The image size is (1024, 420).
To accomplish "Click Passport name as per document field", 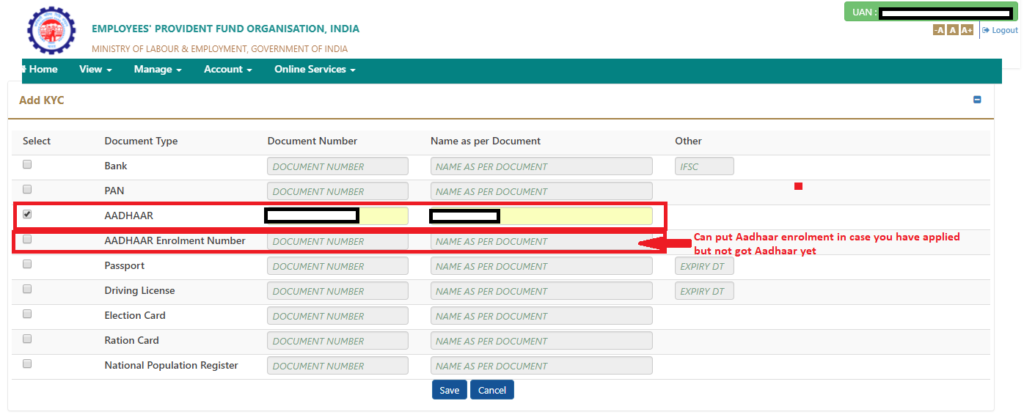I will 541,266.
